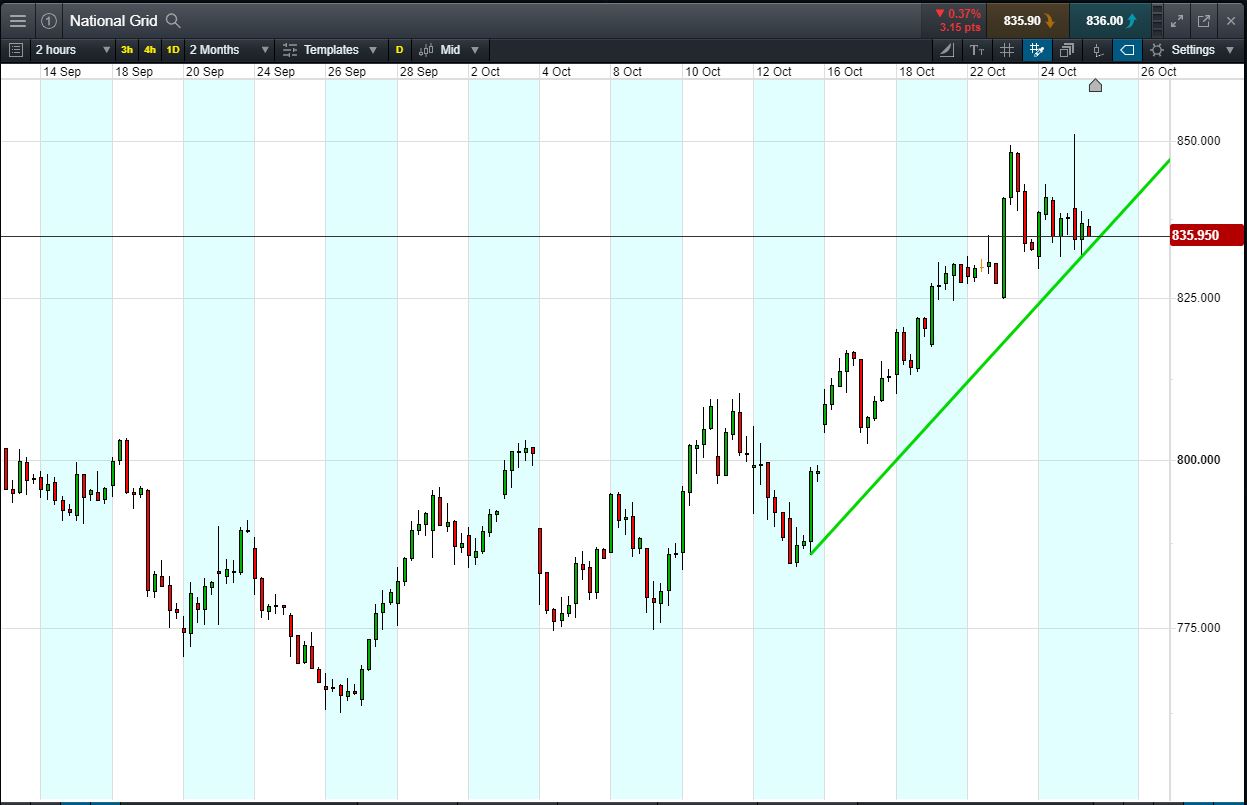
Task: Toggle the grid highlighter/shading icon
Action: coord(1037,49)
